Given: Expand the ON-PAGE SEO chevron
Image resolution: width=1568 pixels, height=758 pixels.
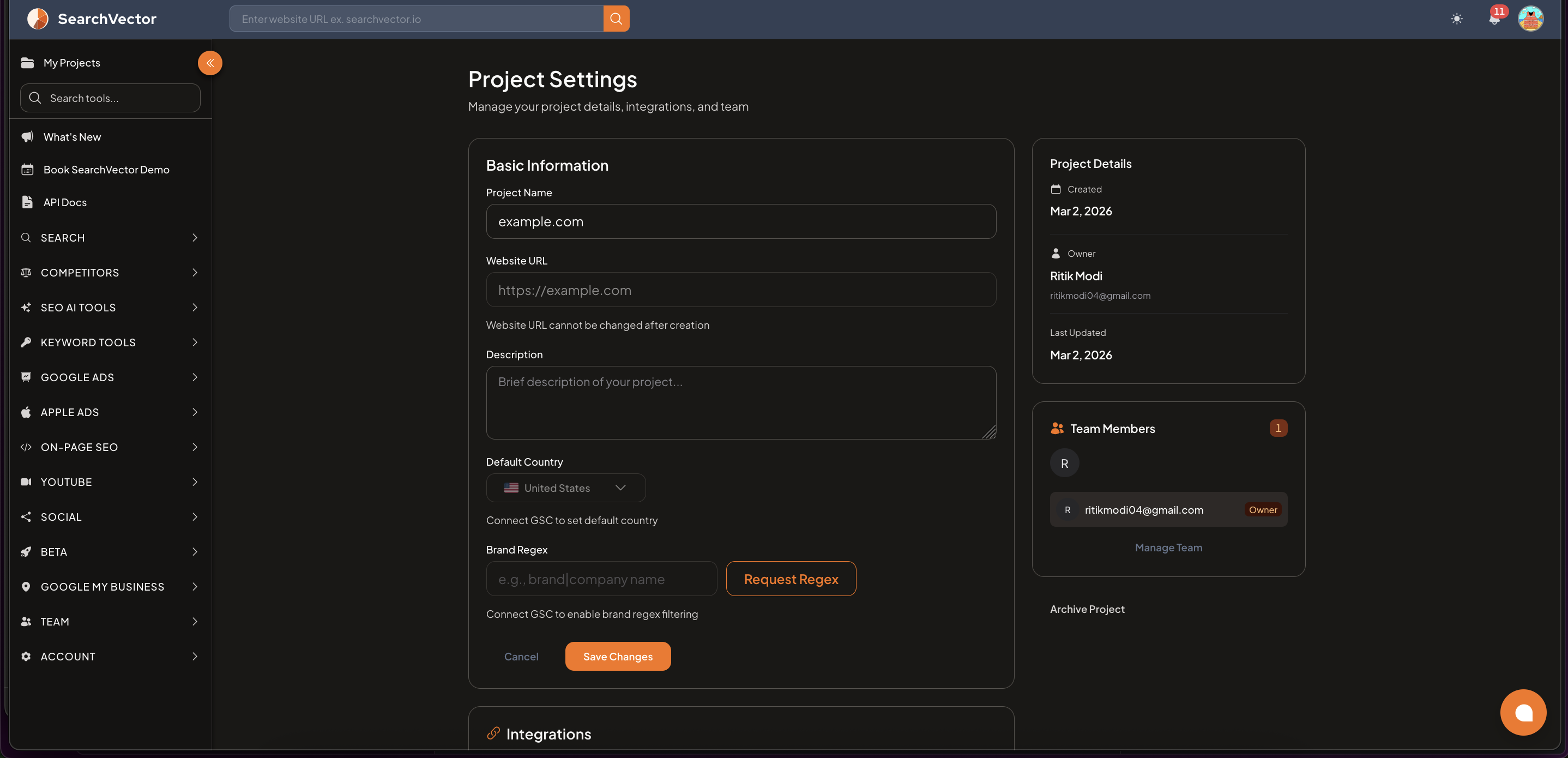Looking at the screenshot, I should (195, 447).
